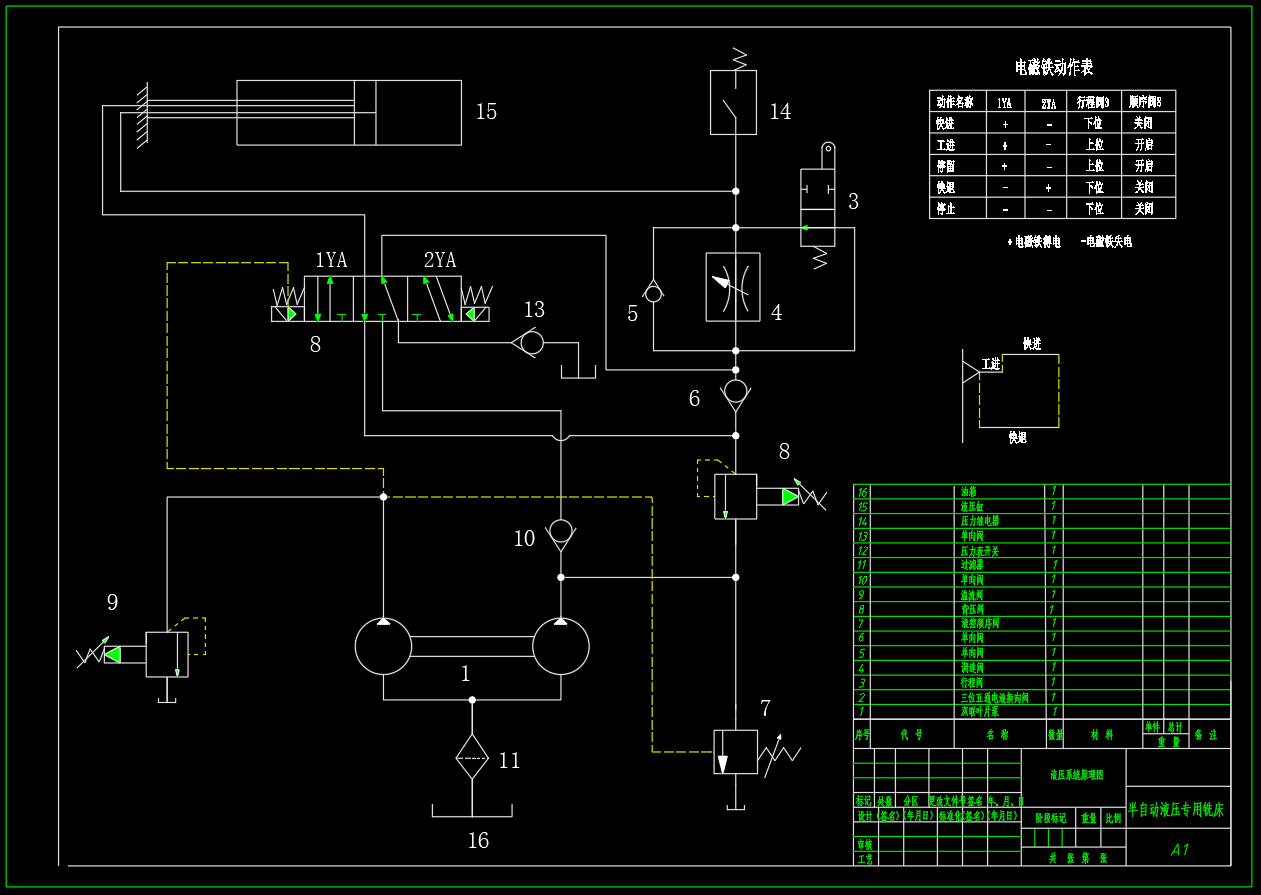Click number "1" between the two pumps

tap(465, 674)
